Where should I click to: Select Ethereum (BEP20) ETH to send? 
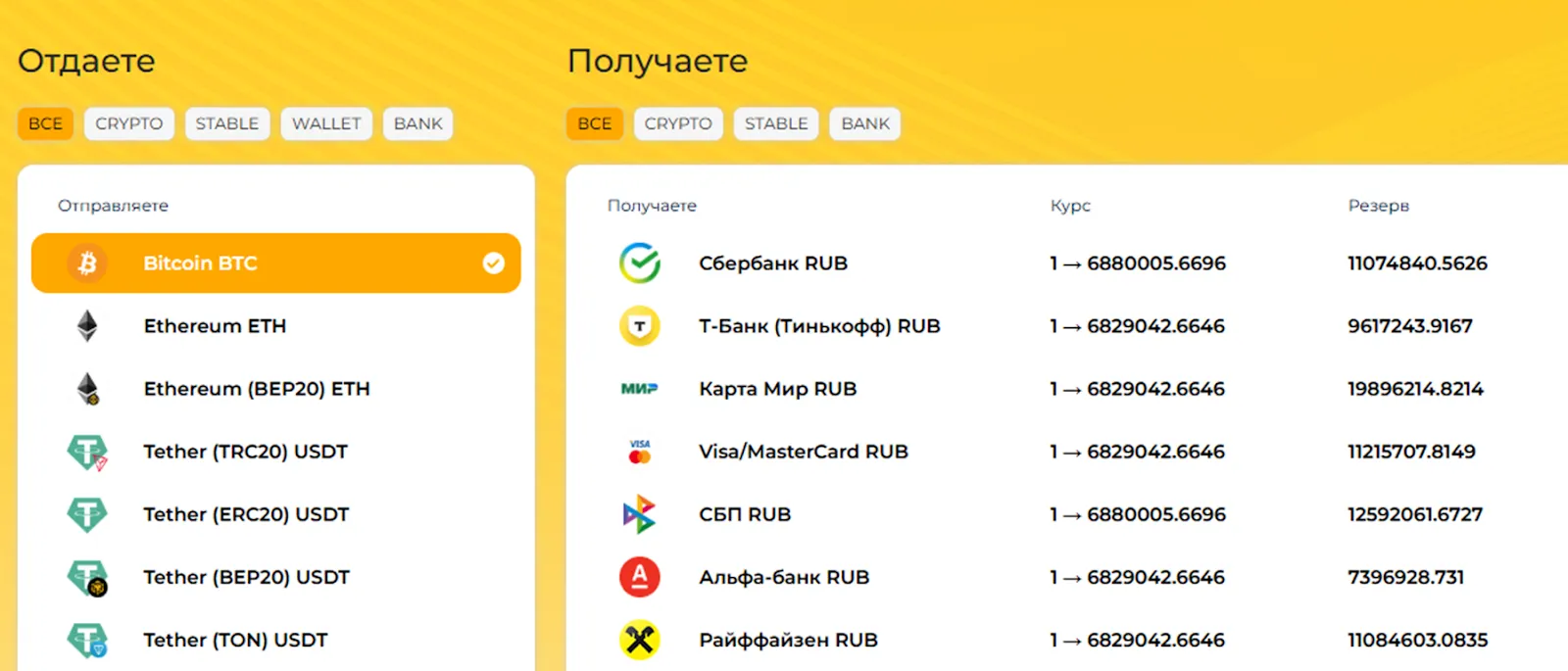click(x=276, y=389)
